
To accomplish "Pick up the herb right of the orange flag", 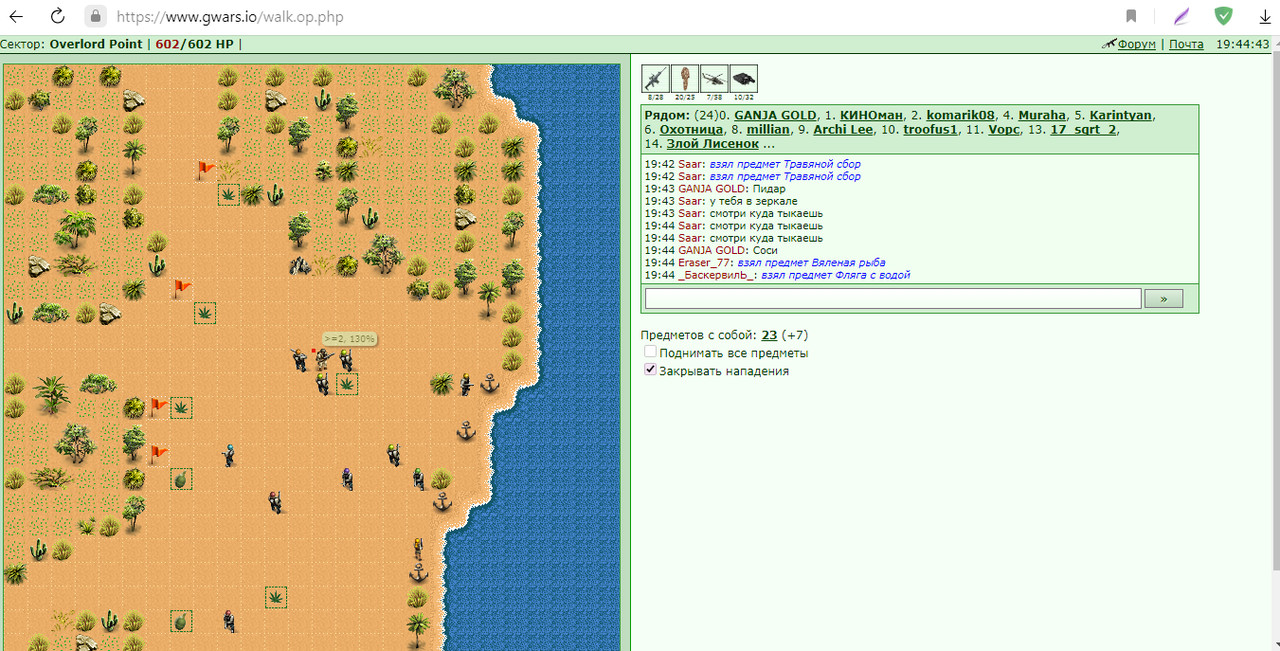I will click(181, 407).
